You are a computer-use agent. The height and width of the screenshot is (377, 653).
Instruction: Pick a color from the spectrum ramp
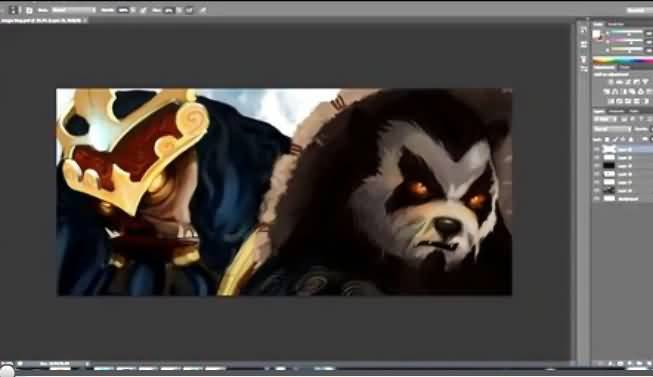623,60
